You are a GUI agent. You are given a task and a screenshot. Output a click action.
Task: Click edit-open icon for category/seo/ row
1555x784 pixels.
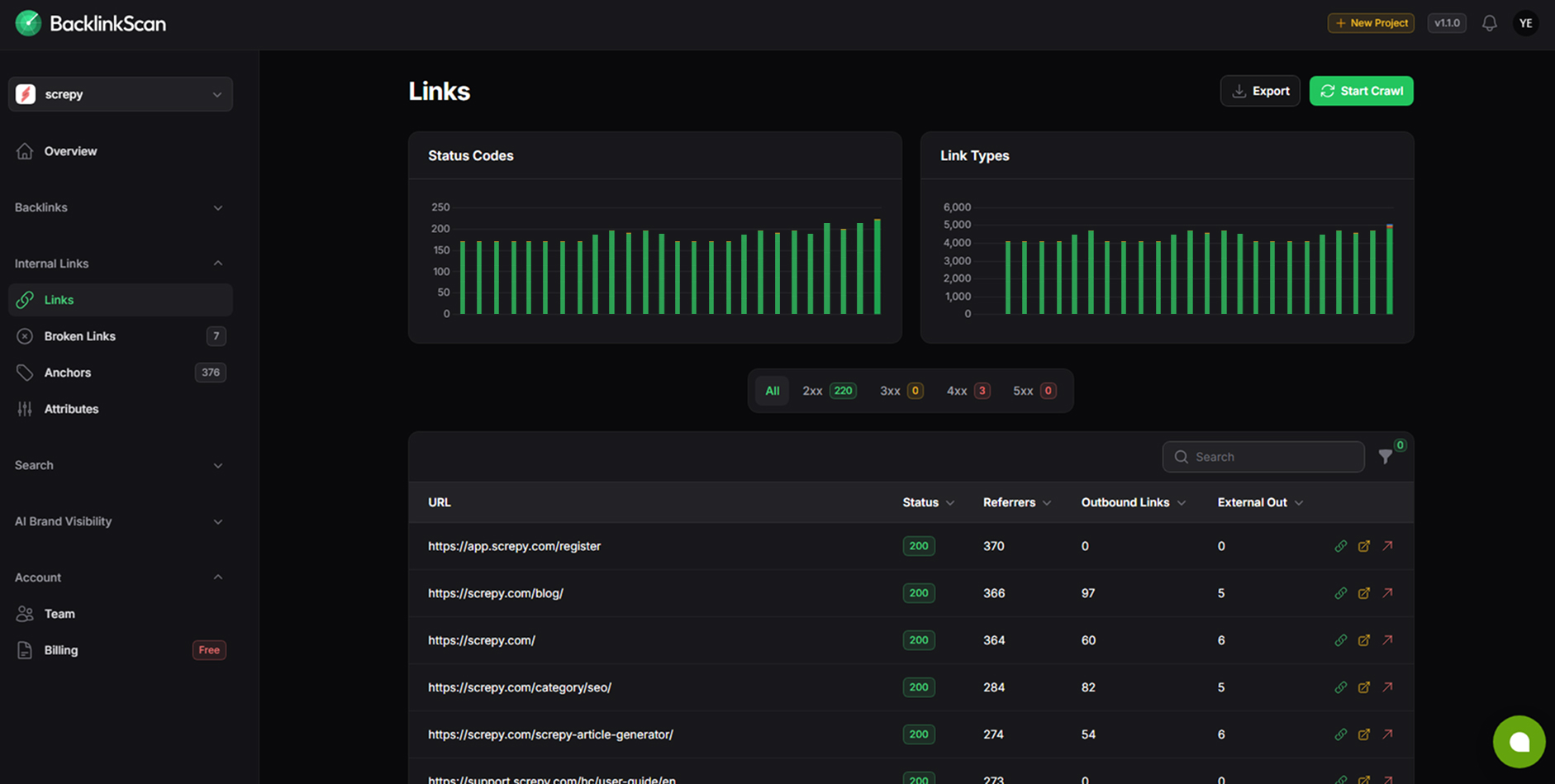[1364, 687]
